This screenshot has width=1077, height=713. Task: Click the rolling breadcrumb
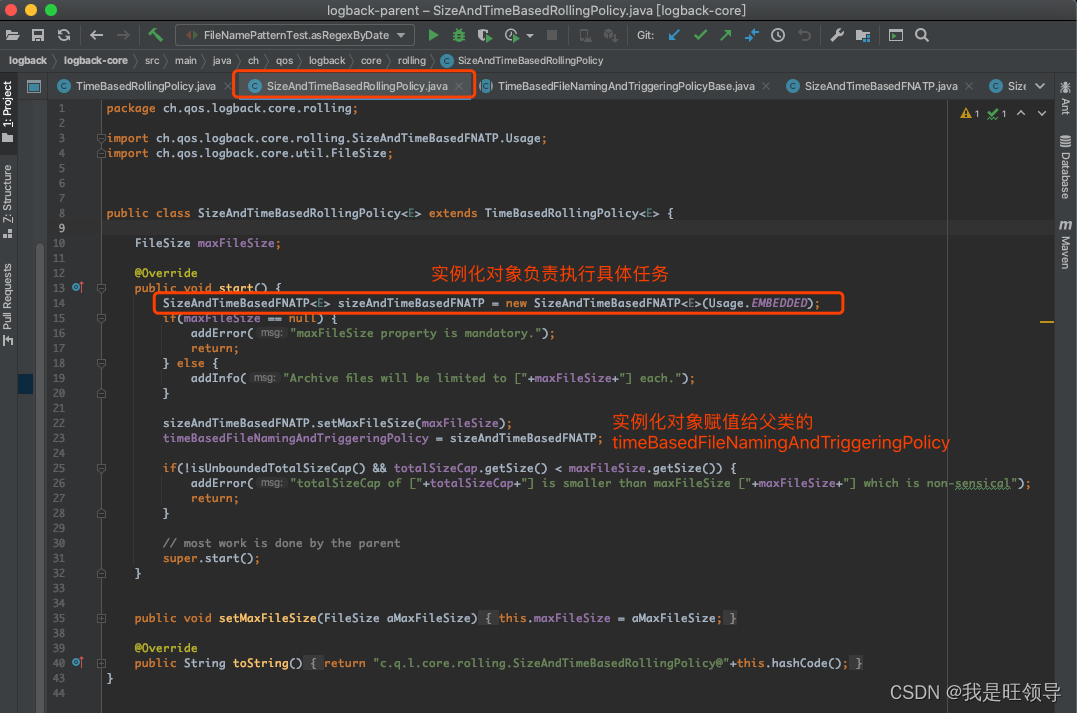pos(411,60)
